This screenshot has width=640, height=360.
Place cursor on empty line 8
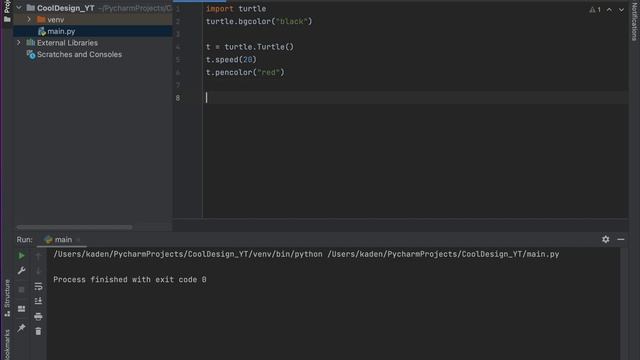coord(416,98)
